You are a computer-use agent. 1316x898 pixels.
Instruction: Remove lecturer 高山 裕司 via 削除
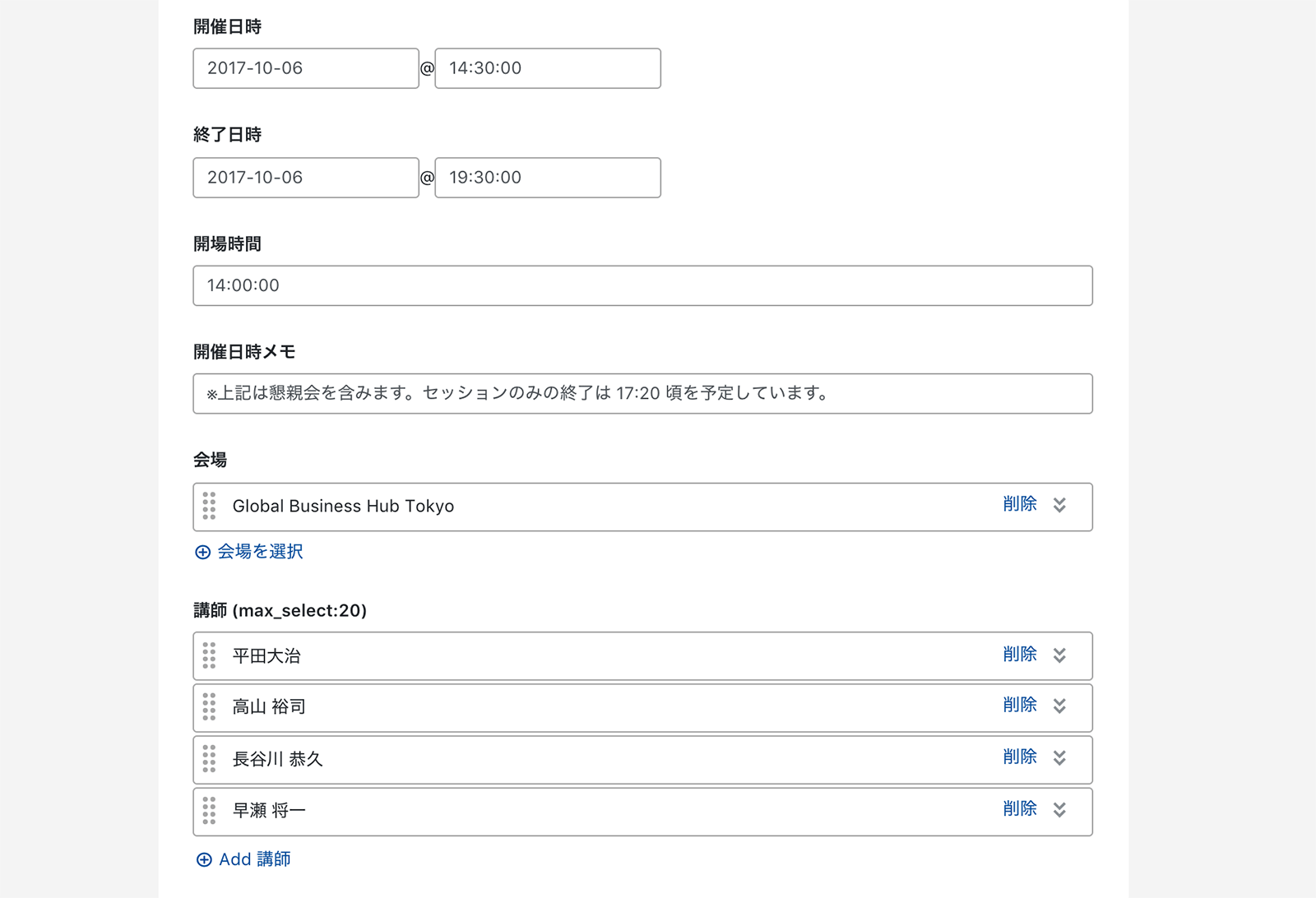coord(1019,706)
